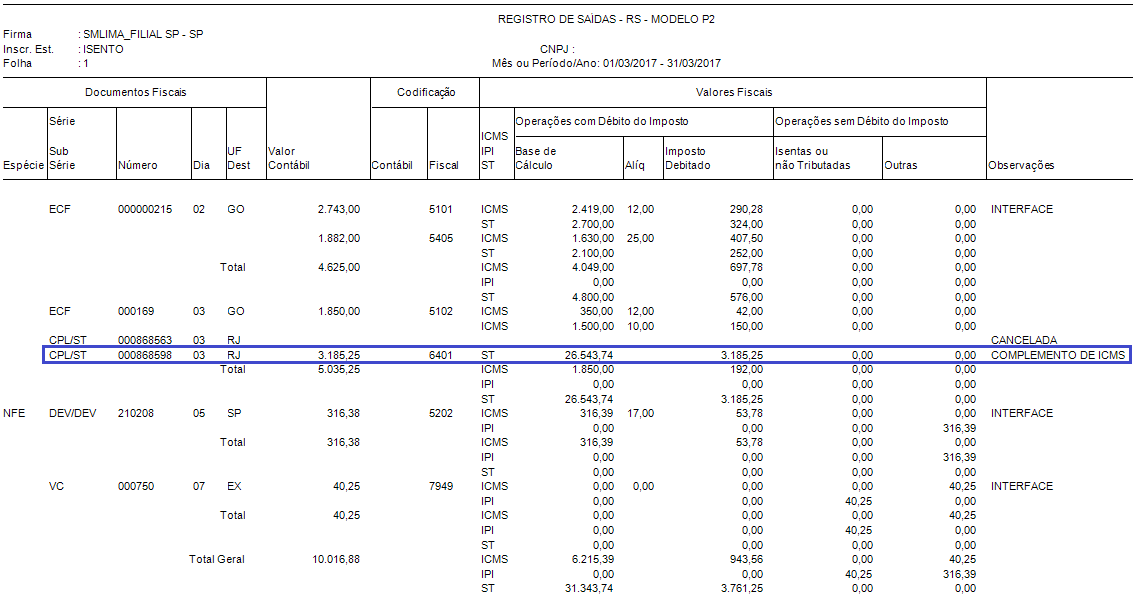This screenshot has height=598, width=1133.
Task: Click the NFE espécie cell
Action: pyautogui.click(x=14, y=413)
